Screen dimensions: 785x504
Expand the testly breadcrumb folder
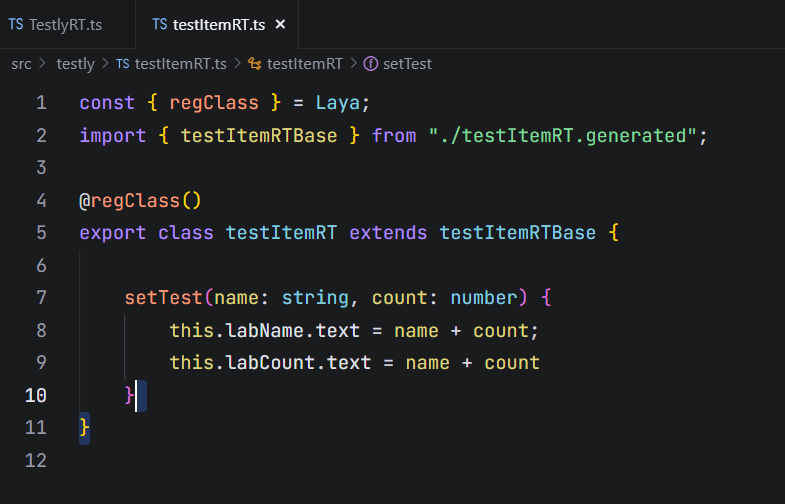[75, 63]
